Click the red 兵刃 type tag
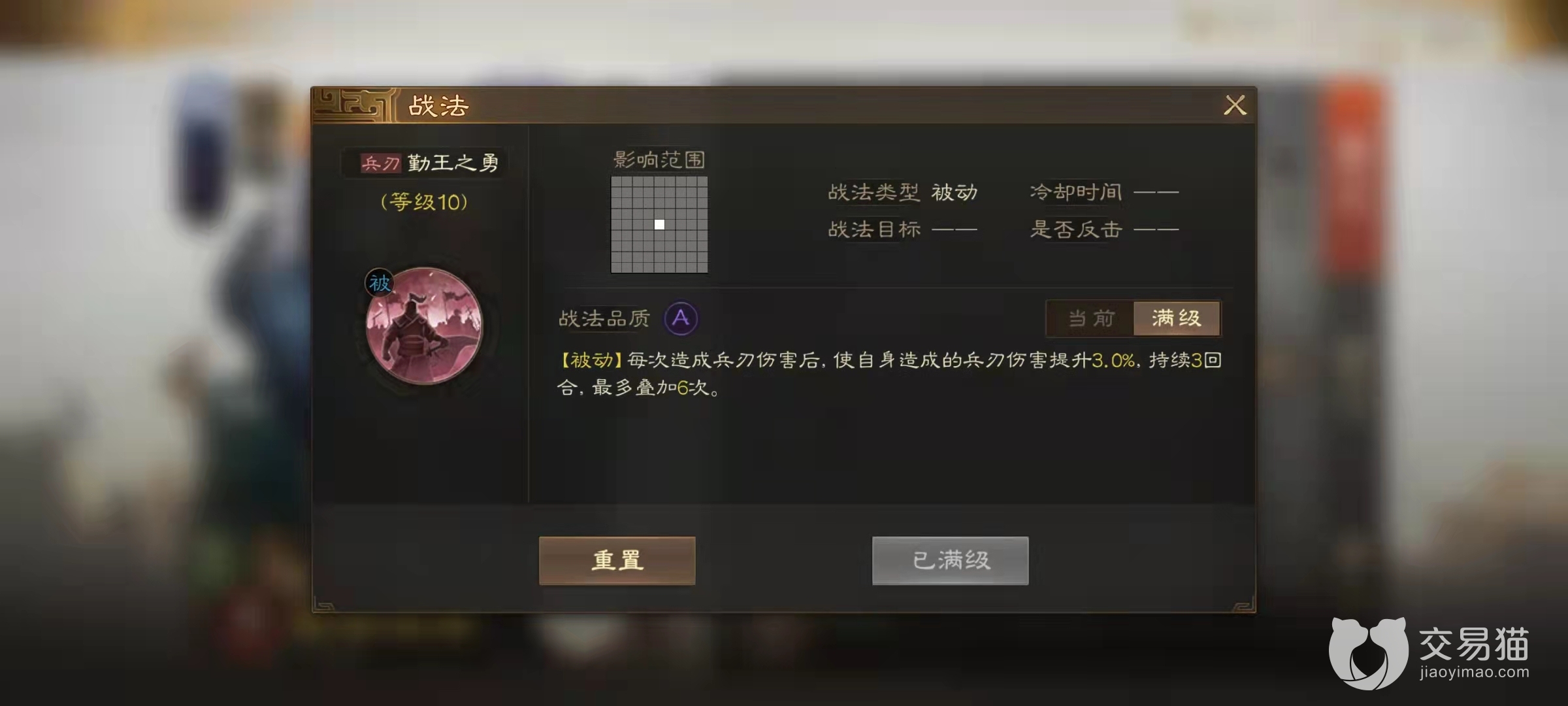The image size is (1568, 706). [380, 163]
